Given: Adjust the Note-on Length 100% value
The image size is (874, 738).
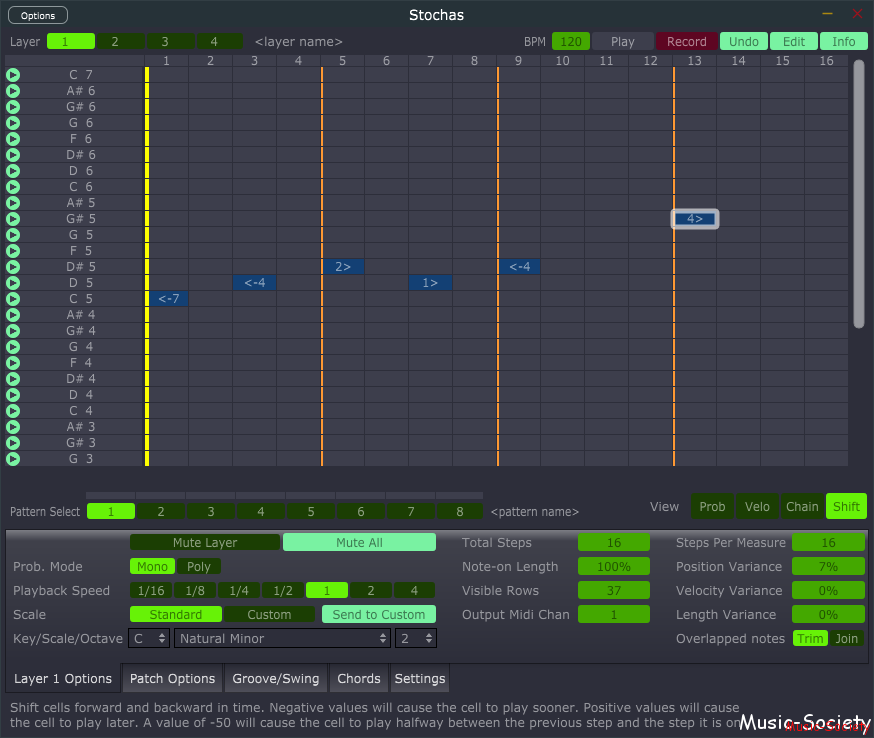Looking at the screenshot, I should [614, 567].
